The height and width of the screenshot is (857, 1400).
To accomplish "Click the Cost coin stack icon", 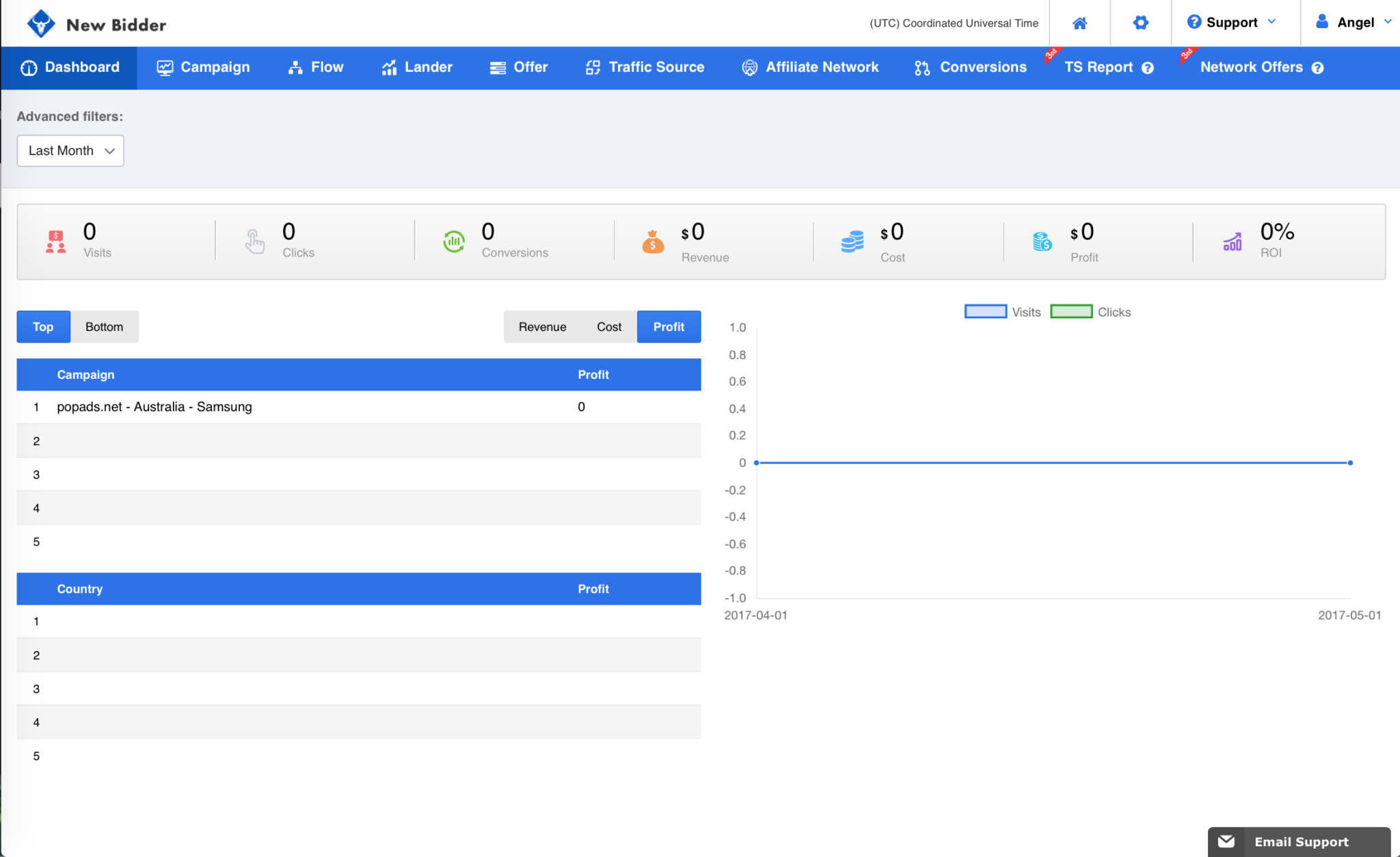I will pyautogui.click(x=852, y=241).
